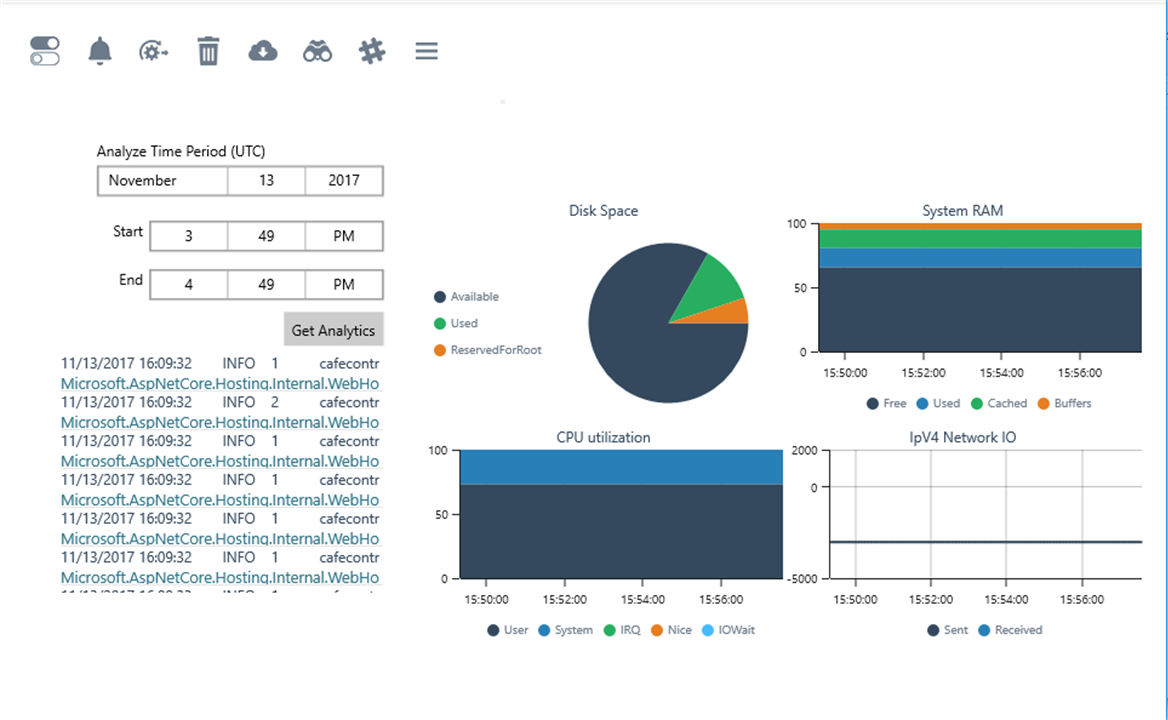Click the toggle switches icon in toolbar
This screenshot has width=1168, height=720.
click(x=45, y=51)
